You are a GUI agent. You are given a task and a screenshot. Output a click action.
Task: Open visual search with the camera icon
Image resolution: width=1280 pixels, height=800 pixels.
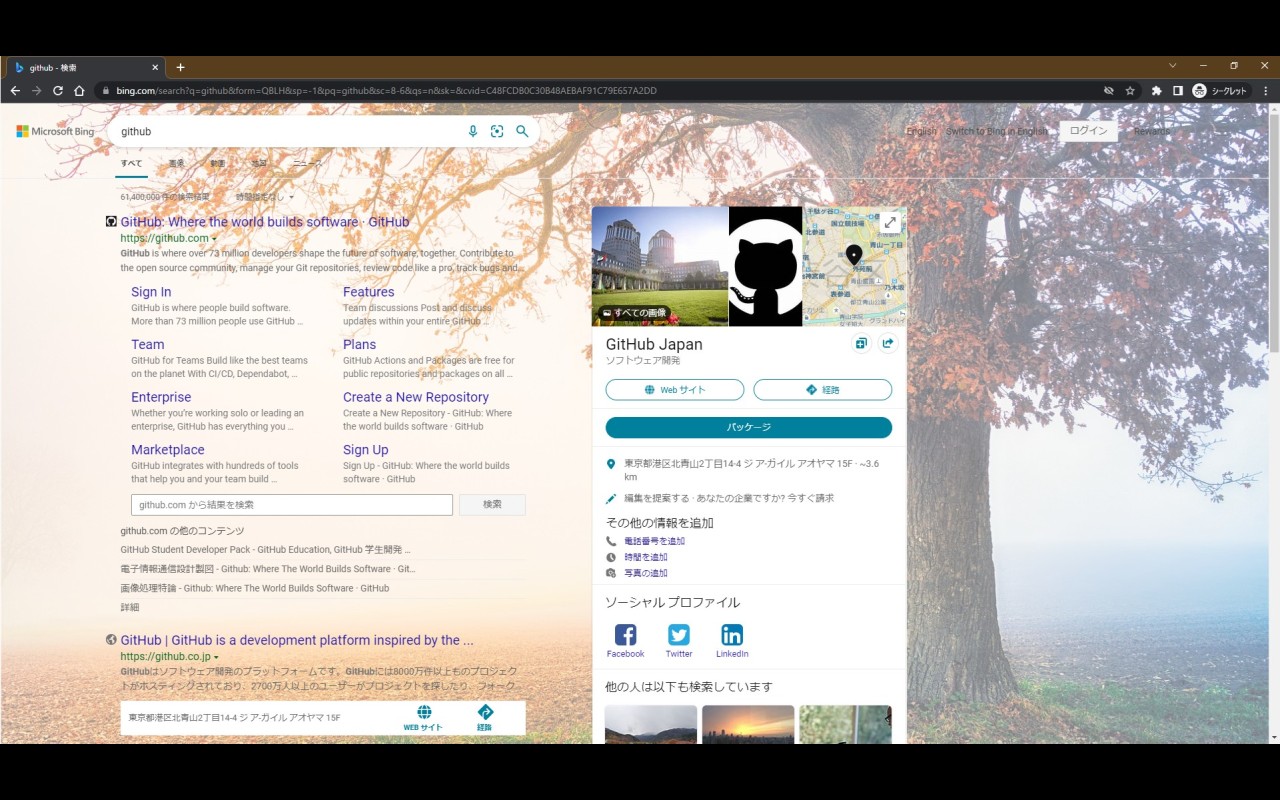497,131
